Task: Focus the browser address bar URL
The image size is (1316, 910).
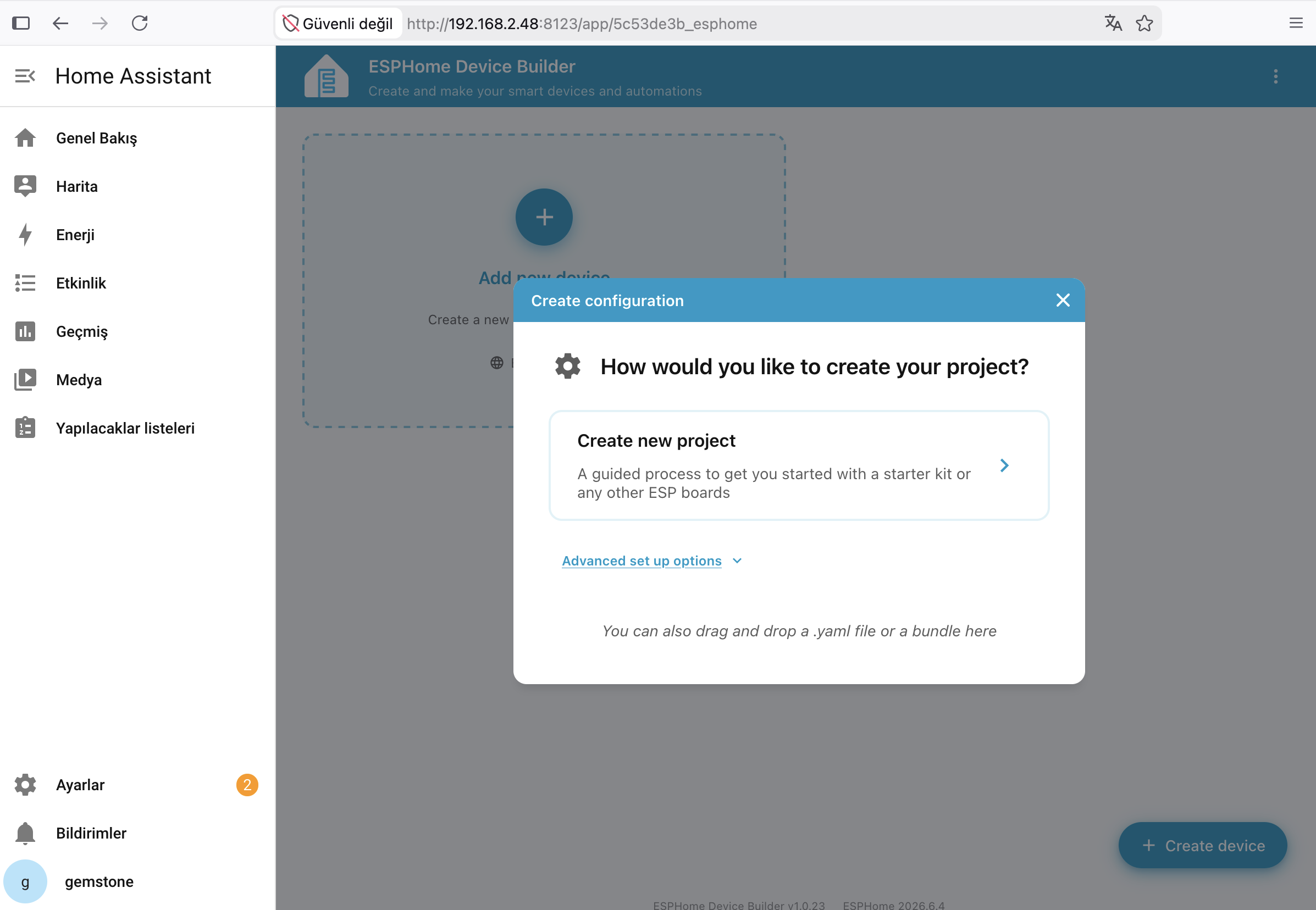Action: pos(582,24)
